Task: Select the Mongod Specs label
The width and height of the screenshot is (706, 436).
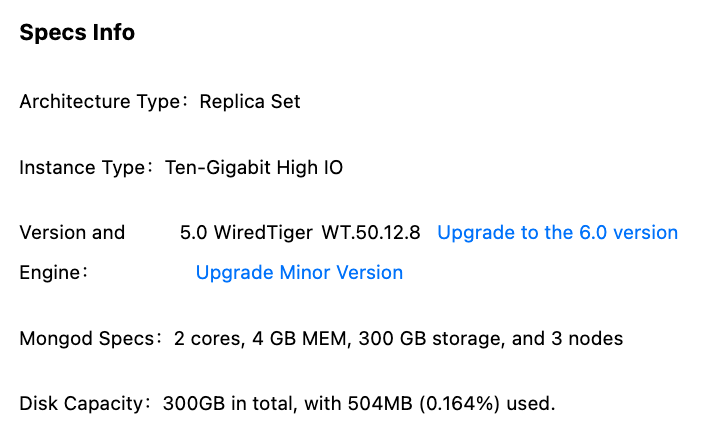Action: point(87,338)
